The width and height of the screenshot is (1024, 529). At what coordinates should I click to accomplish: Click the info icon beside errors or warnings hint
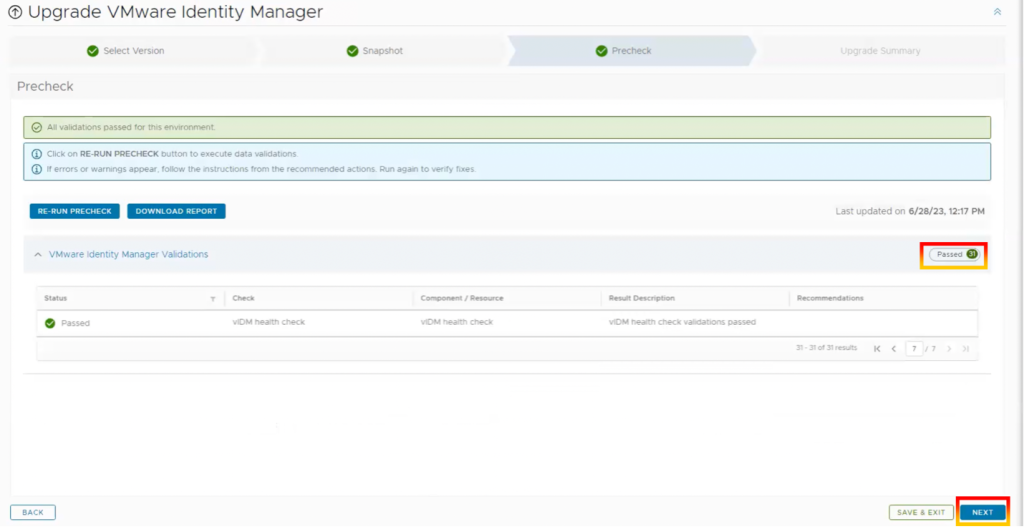pos(37,168)
